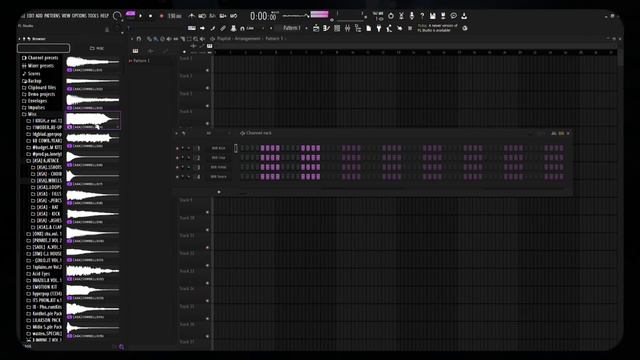Screen dimensions: 640x360
Task: Toggle first step of channel 2
Action: click(243, 158)
